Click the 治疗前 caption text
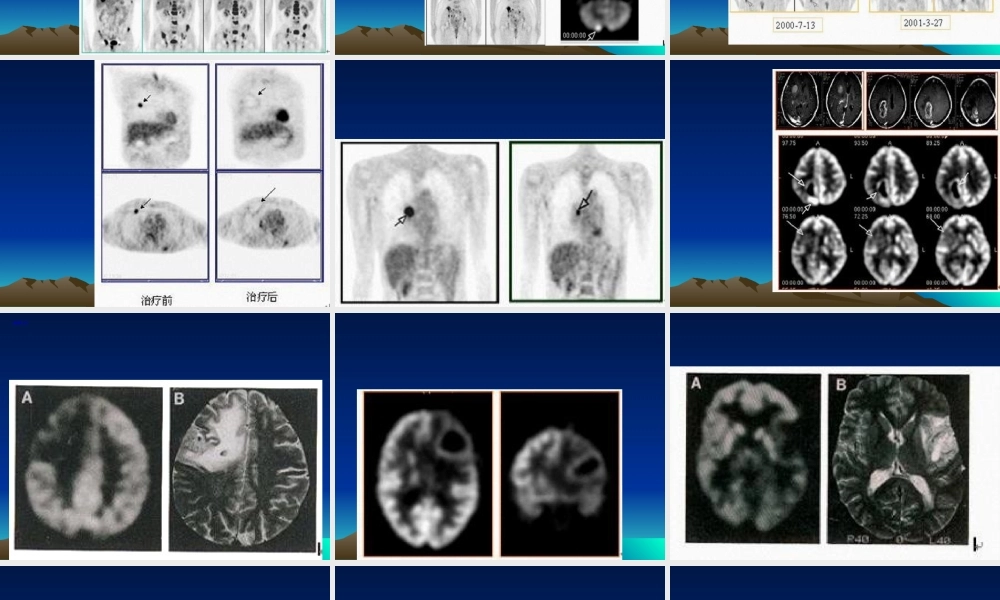This screenshot has width=1000, height=600. [x=155, y=299]
